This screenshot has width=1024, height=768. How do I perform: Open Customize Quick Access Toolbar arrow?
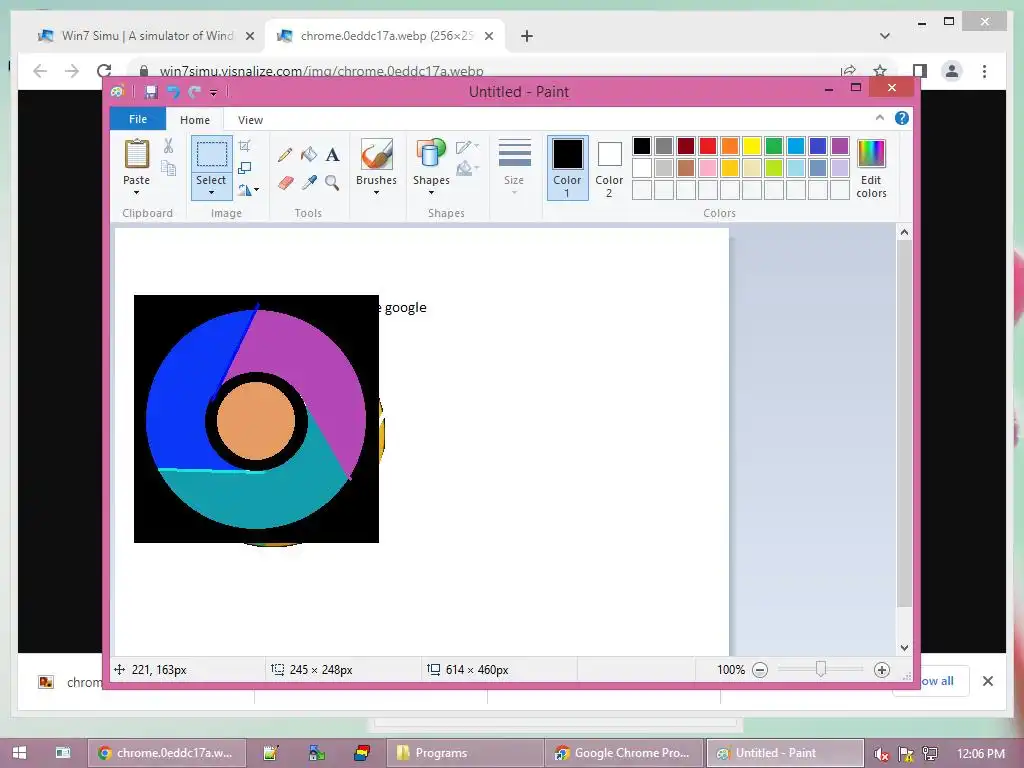pyautogui.click(x=214, y=93)
